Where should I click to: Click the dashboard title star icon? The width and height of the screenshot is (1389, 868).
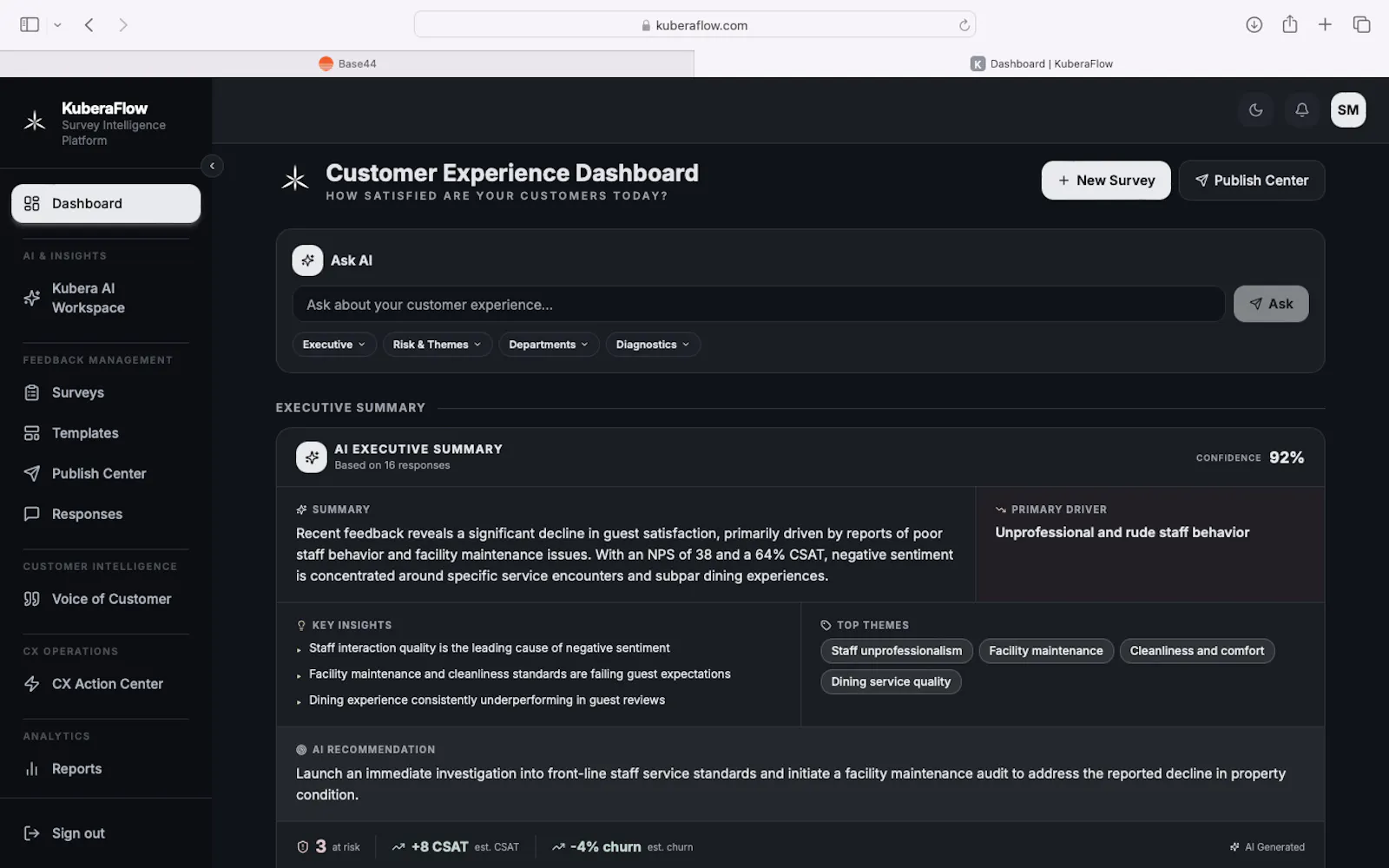pyautogui.click(x=295, y=180)
